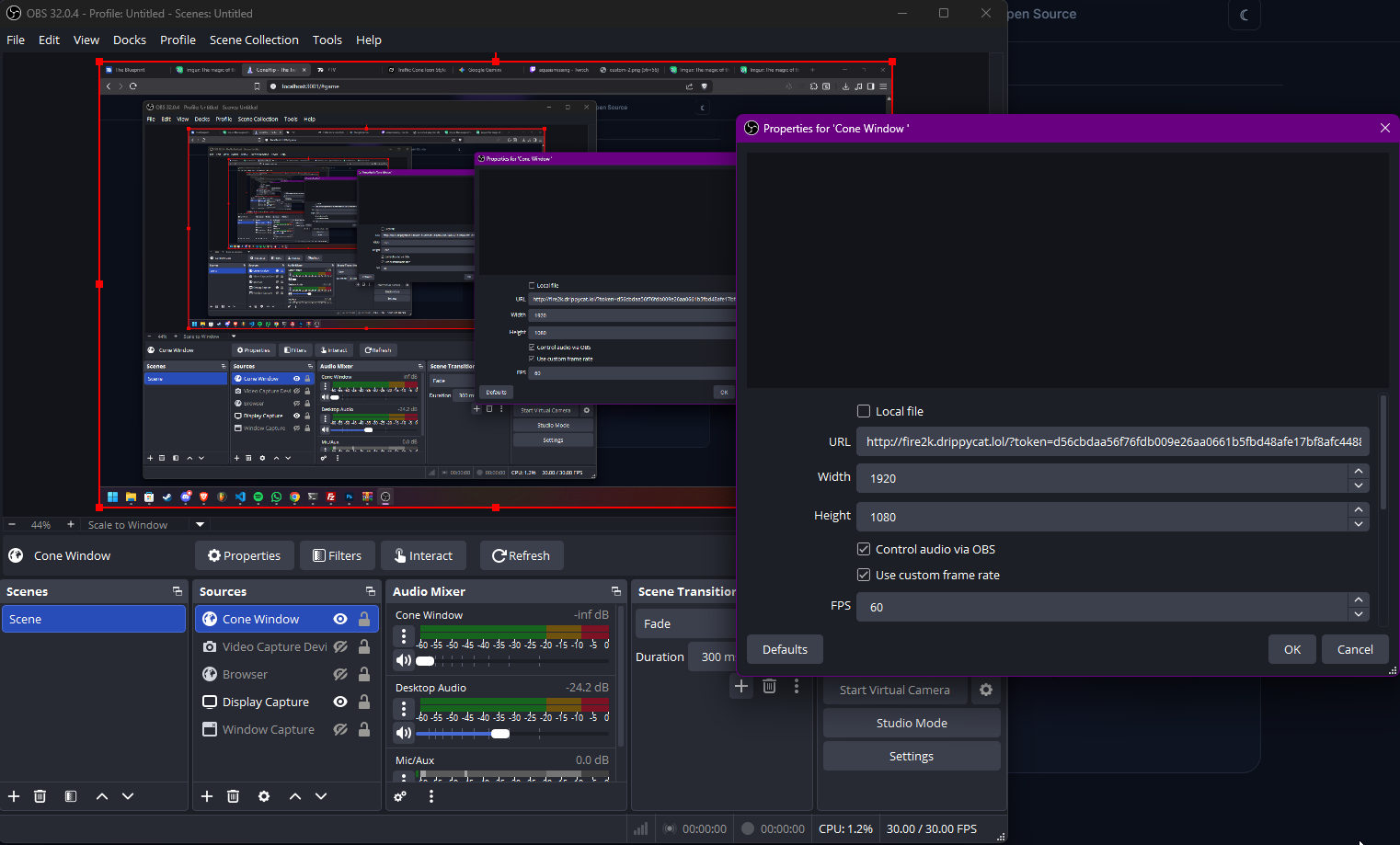Remove selected source with trash icon
The height and width of the screenshot is (845, 1400).
pos(234,796)
